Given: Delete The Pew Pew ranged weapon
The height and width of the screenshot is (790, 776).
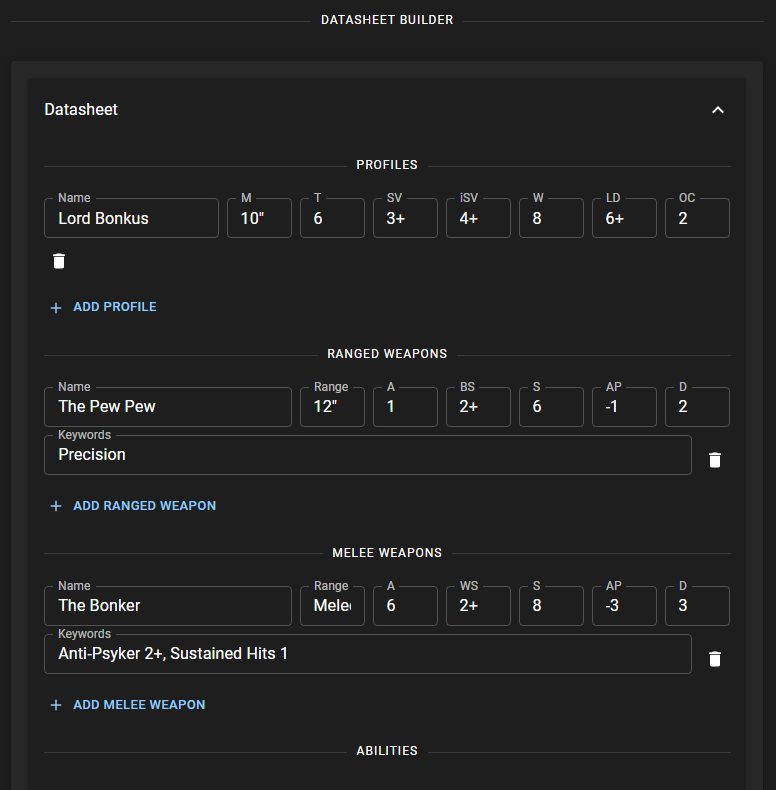Looking at the screenshot, I should pyautogui.click(x=714, y=460).
